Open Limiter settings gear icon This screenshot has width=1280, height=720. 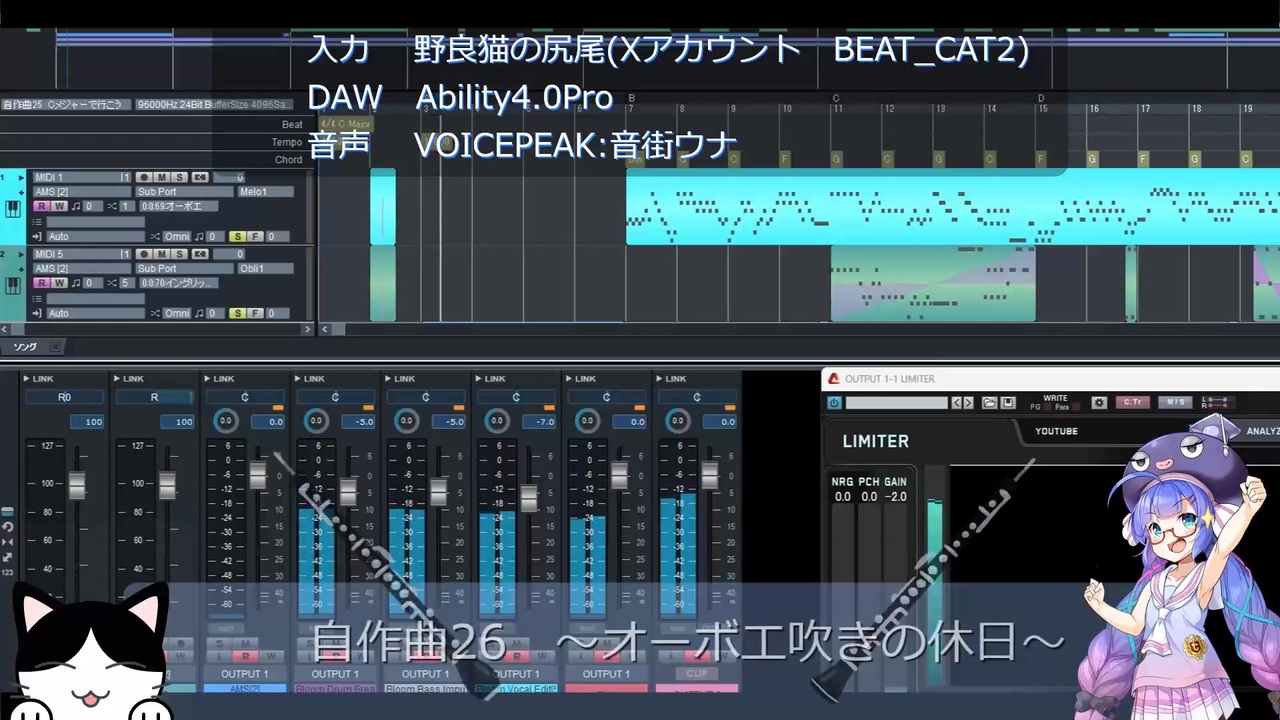click(x=1099, y=403)
